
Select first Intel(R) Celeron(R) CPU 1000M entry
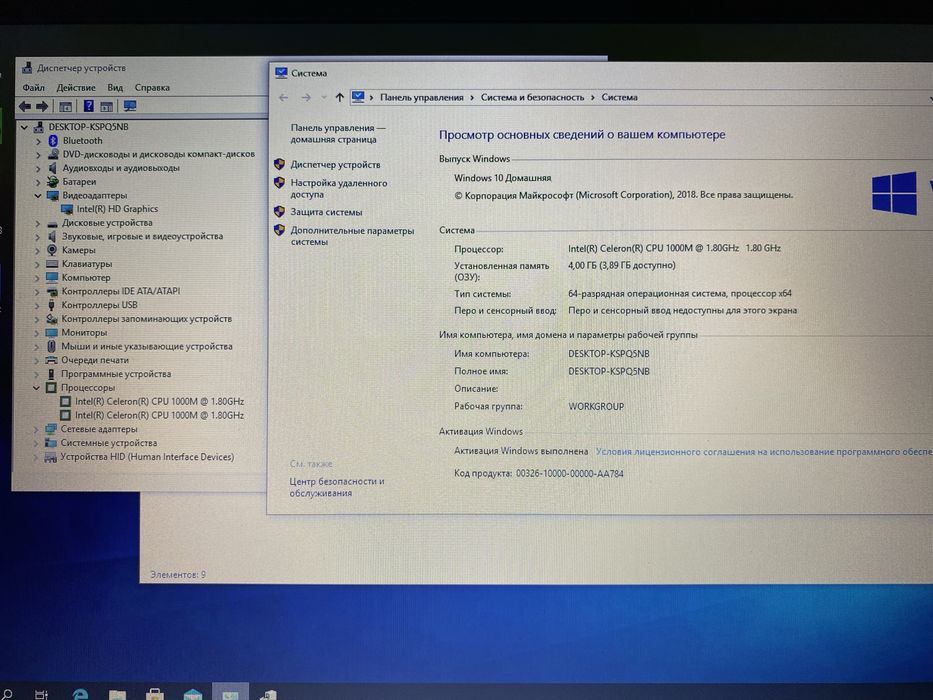pyautogui.click(x=159, y=401)
